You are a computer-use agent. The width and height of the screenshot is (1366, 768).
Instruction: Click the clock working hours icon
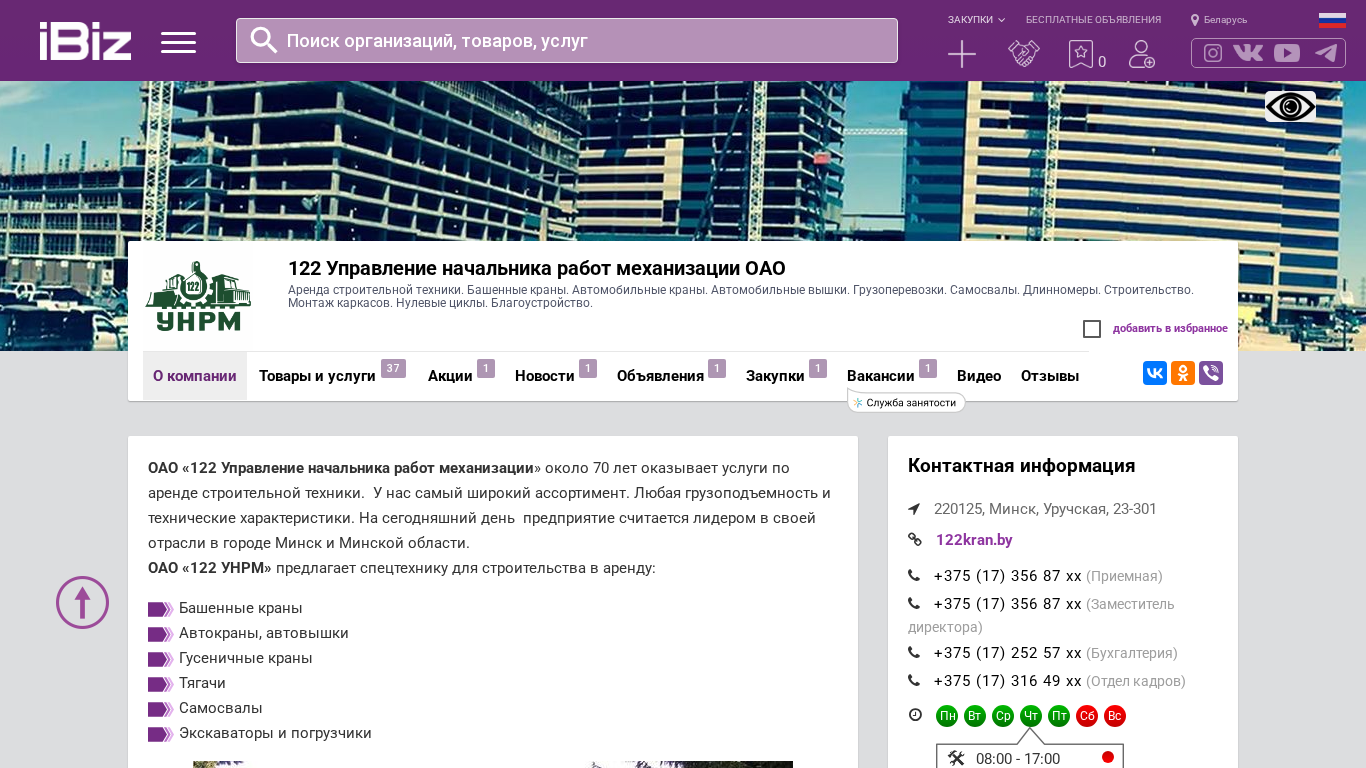pos(915,715)
